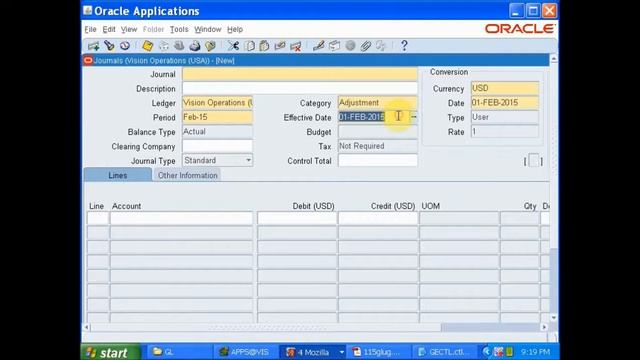Click the Conversion Date field
Image resolution: width=640 pixels, height=360 pixels.
tap(505, 103)
